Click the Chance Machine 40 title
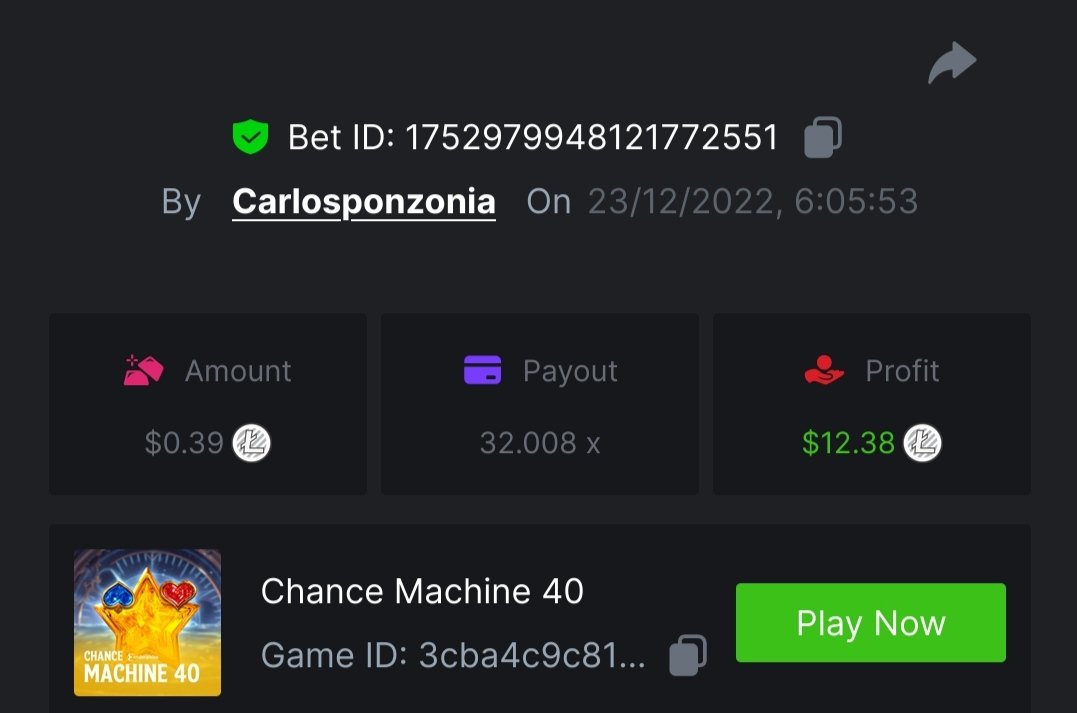The width and height of the screenshot is (1077, 713). 422,591
